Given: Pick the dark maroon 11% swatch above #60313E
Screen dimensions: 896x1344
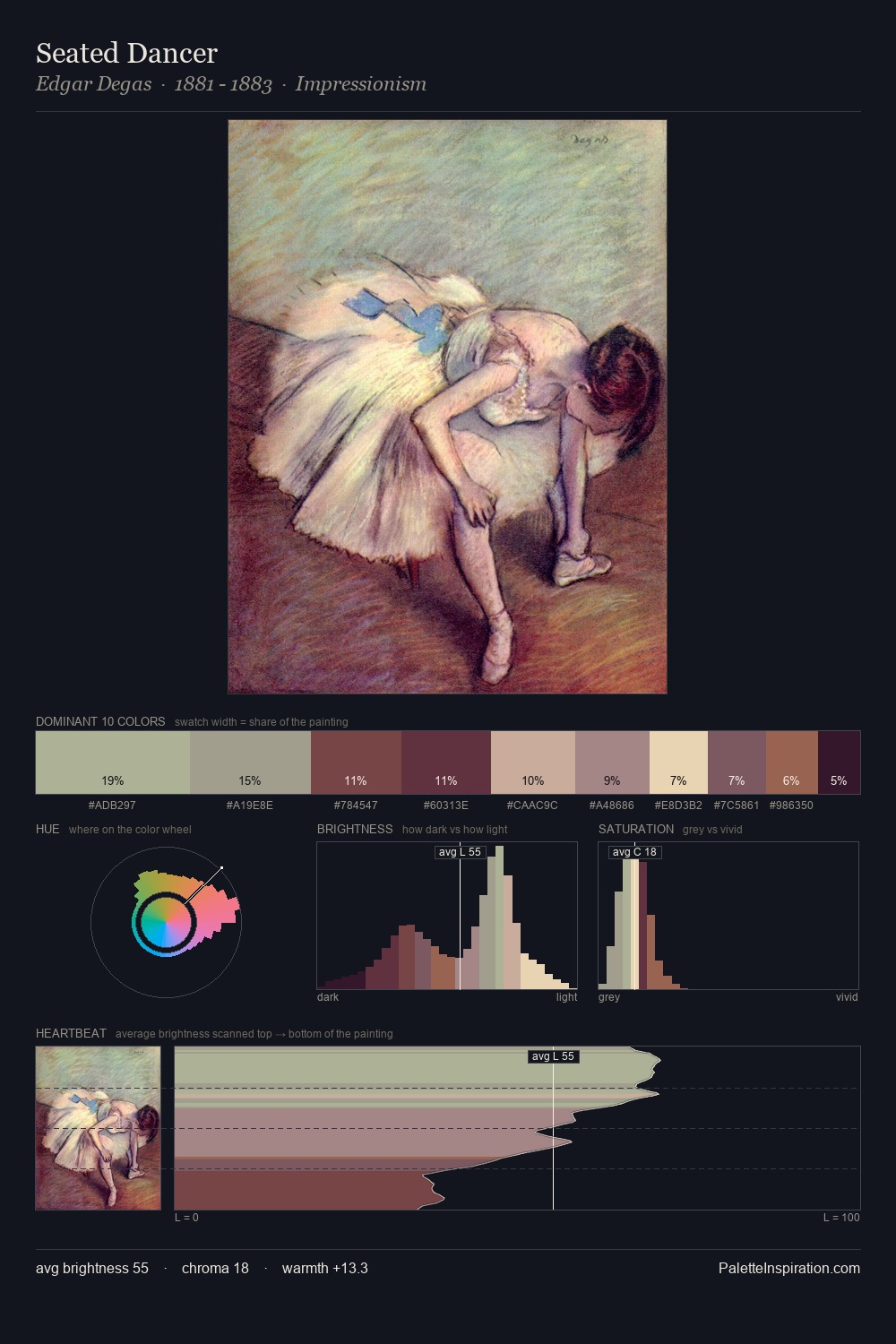Looking at the screenshot, I should [x=446, y=762].
